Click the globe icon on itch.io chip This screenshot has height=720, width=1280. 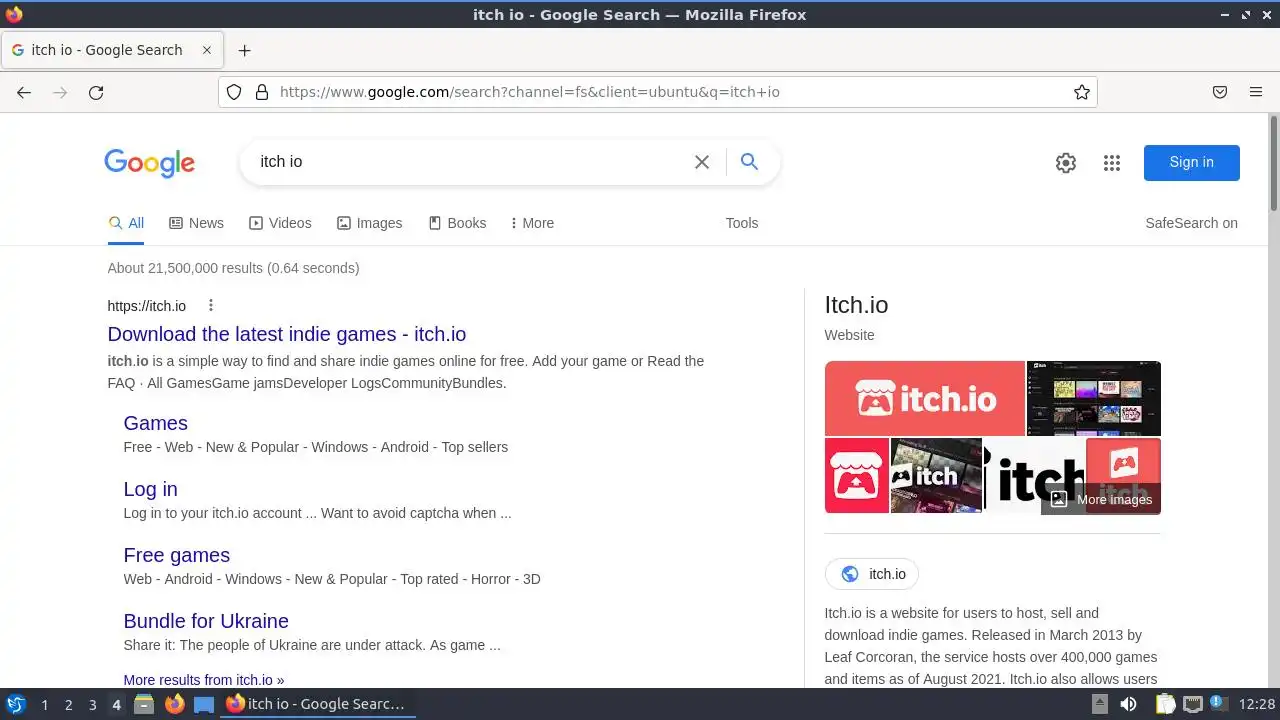pyautogui.click(x=850, y=574)
